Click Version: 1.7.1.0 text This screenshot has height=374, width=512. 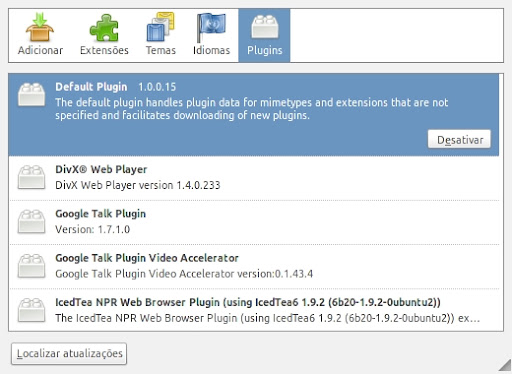pyautogui.click(x=92, y=229)
